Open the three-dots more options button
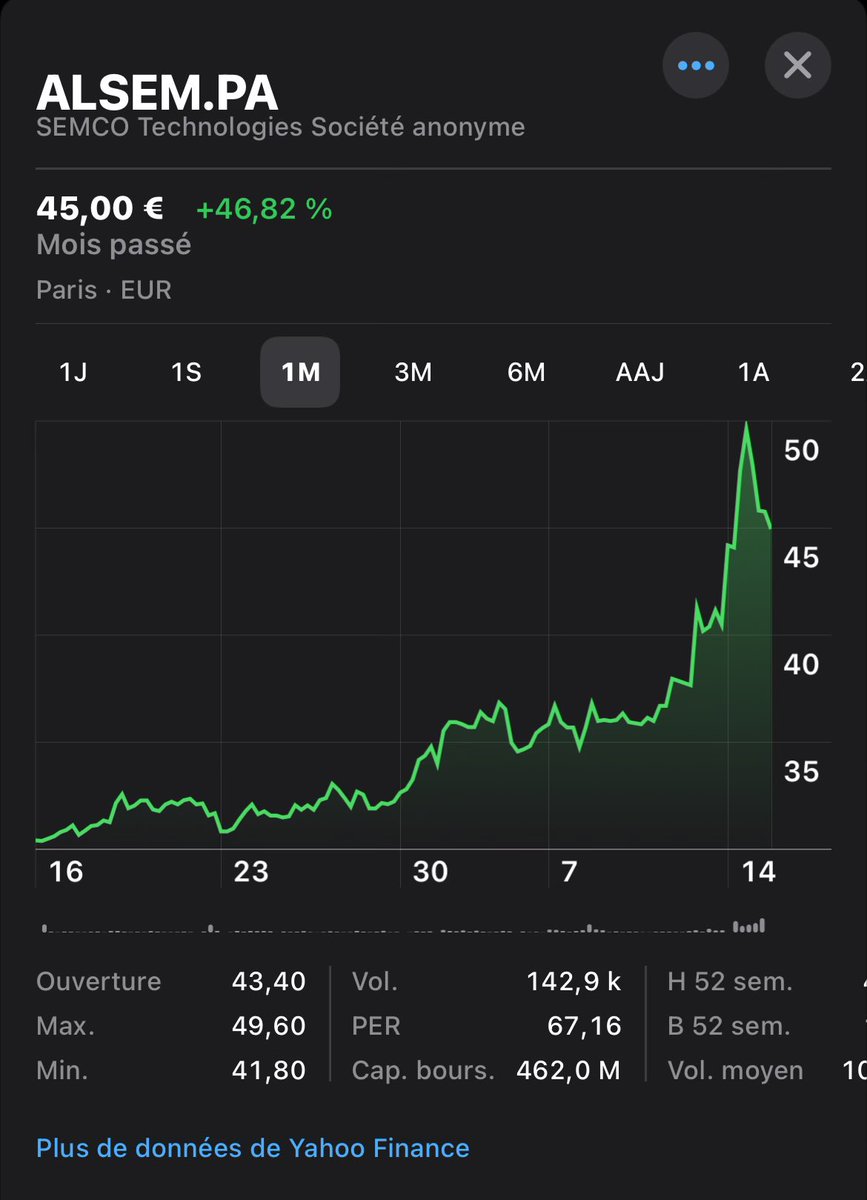This screenshot has height=1200, width=867. 695,66
